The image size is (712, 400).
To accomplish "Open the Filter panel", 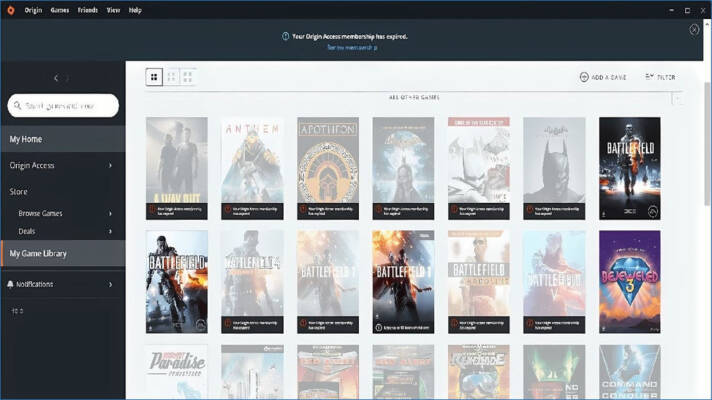I will (x=660, y=77).
